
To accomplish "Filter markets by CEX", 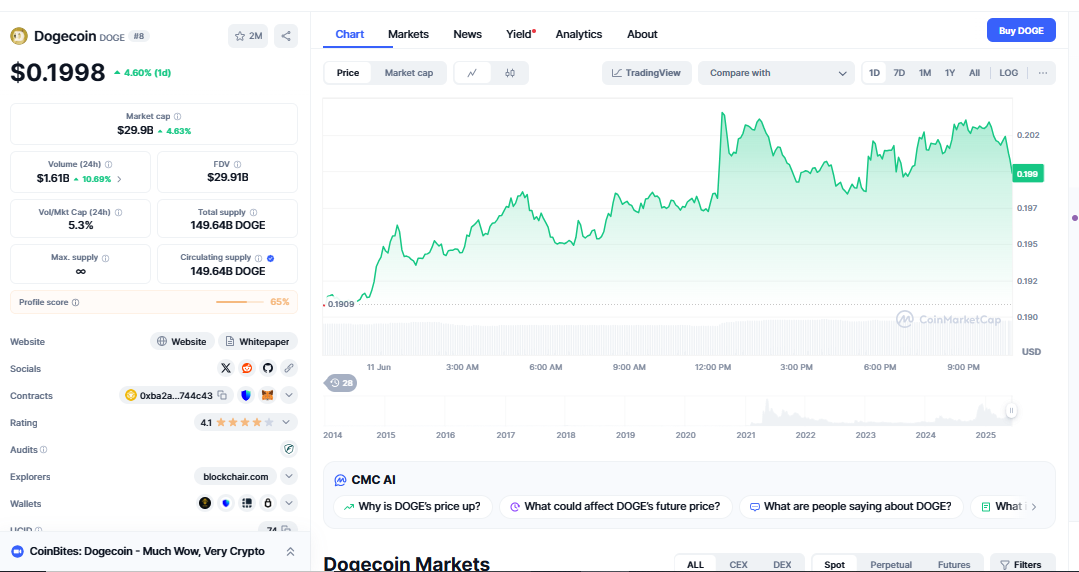I will click(x=738, y=564).
